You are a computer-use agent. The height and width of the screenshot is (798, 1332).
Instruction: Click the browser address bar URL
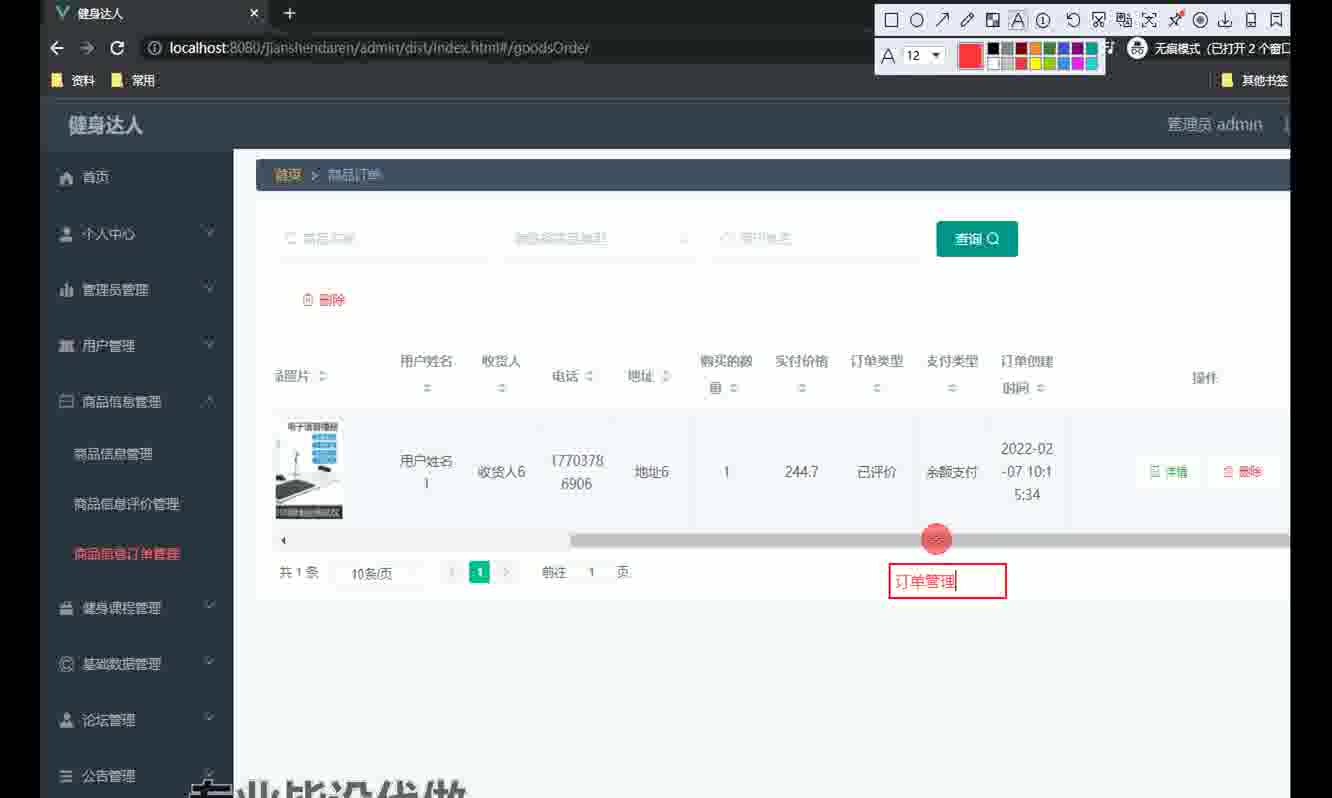pyautogui.click(x=380, y=48)
